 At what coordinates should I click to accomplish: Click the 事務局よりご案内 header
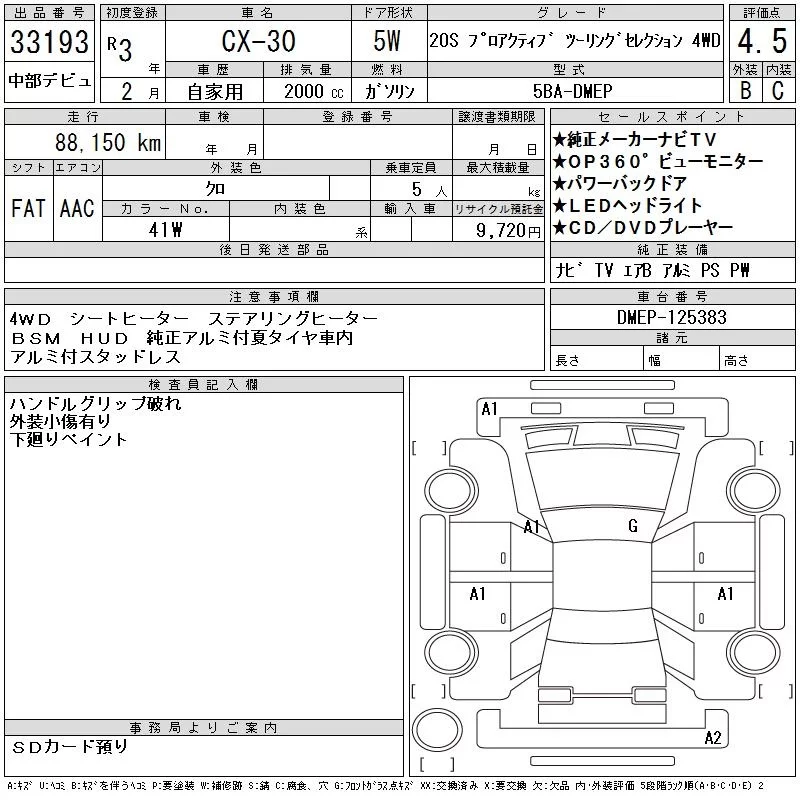tap(203, 728)
